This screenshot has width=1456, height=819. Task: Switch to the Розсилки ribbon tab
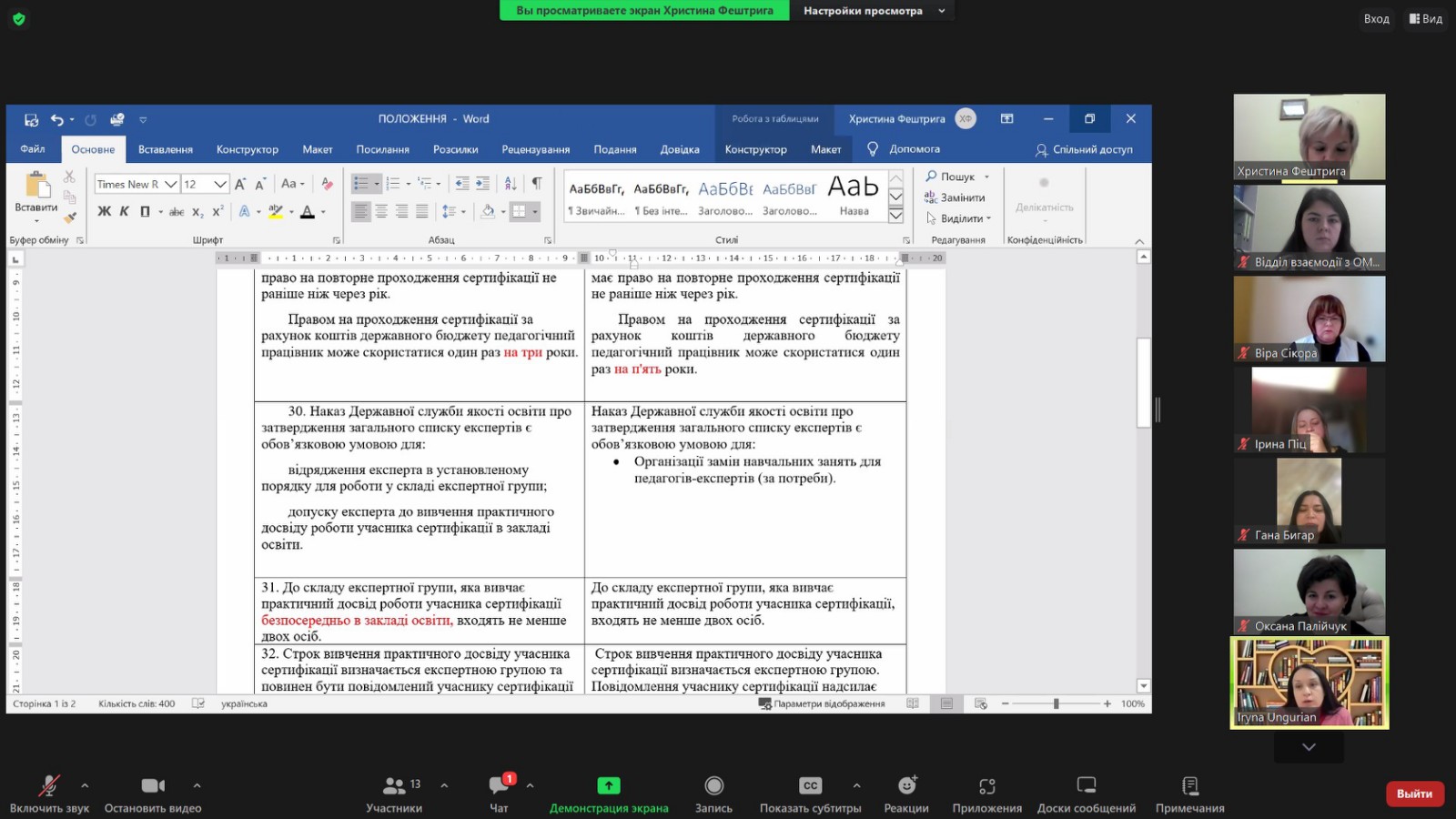tap(456, 149)
